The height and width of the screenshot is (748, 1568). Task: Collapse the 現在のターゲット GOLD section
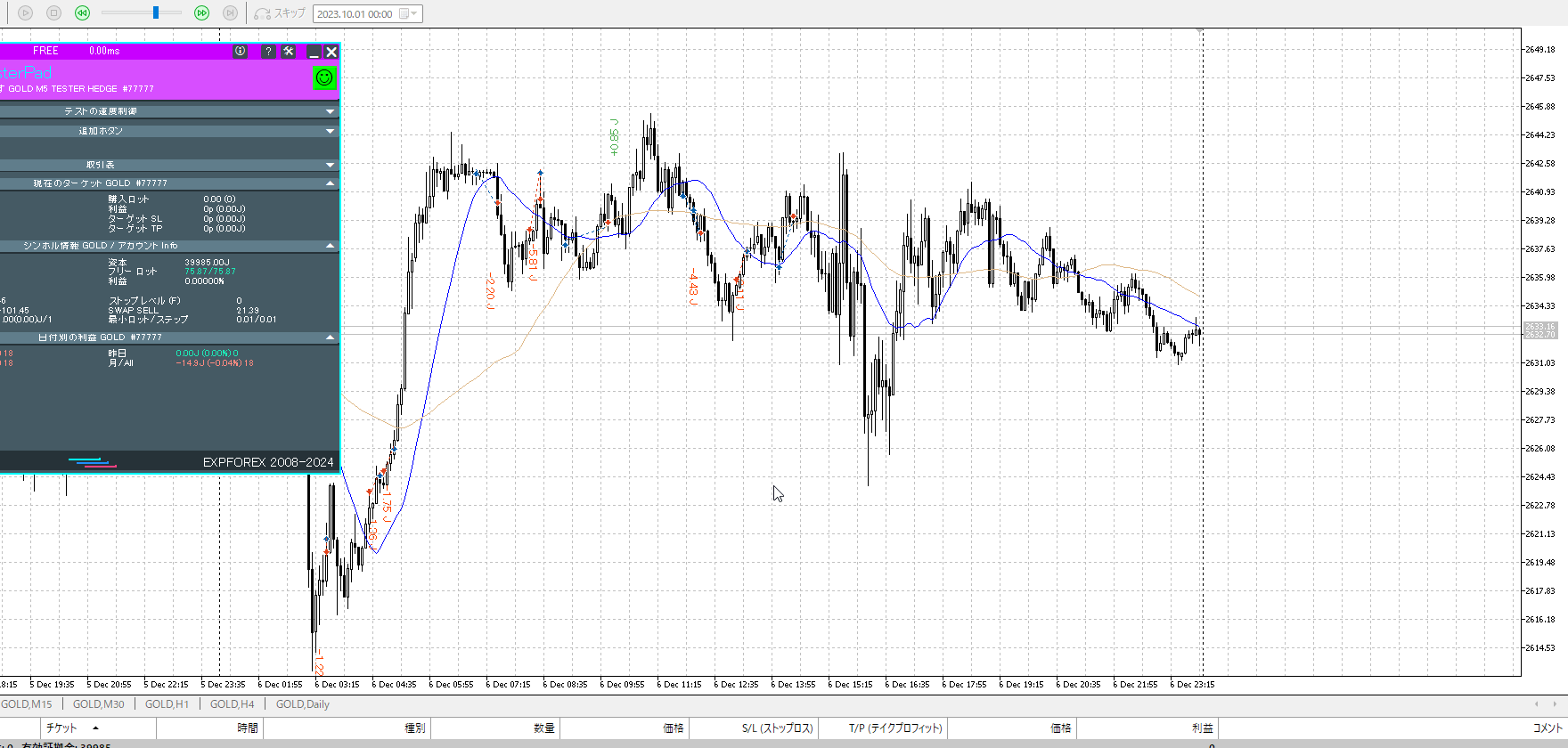(330, 183)
